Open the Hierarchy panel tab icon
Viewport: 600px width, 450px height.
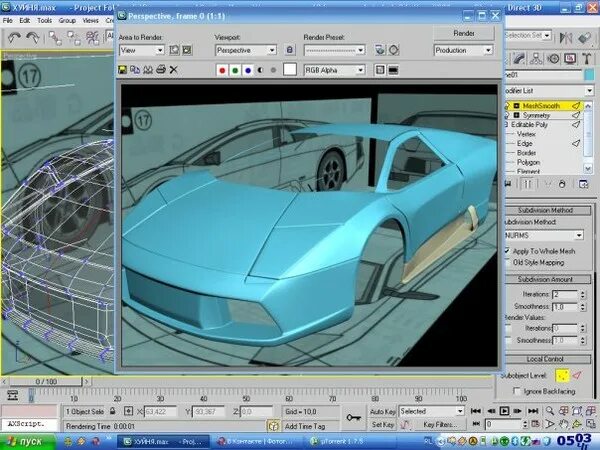(x=536, y=59)
